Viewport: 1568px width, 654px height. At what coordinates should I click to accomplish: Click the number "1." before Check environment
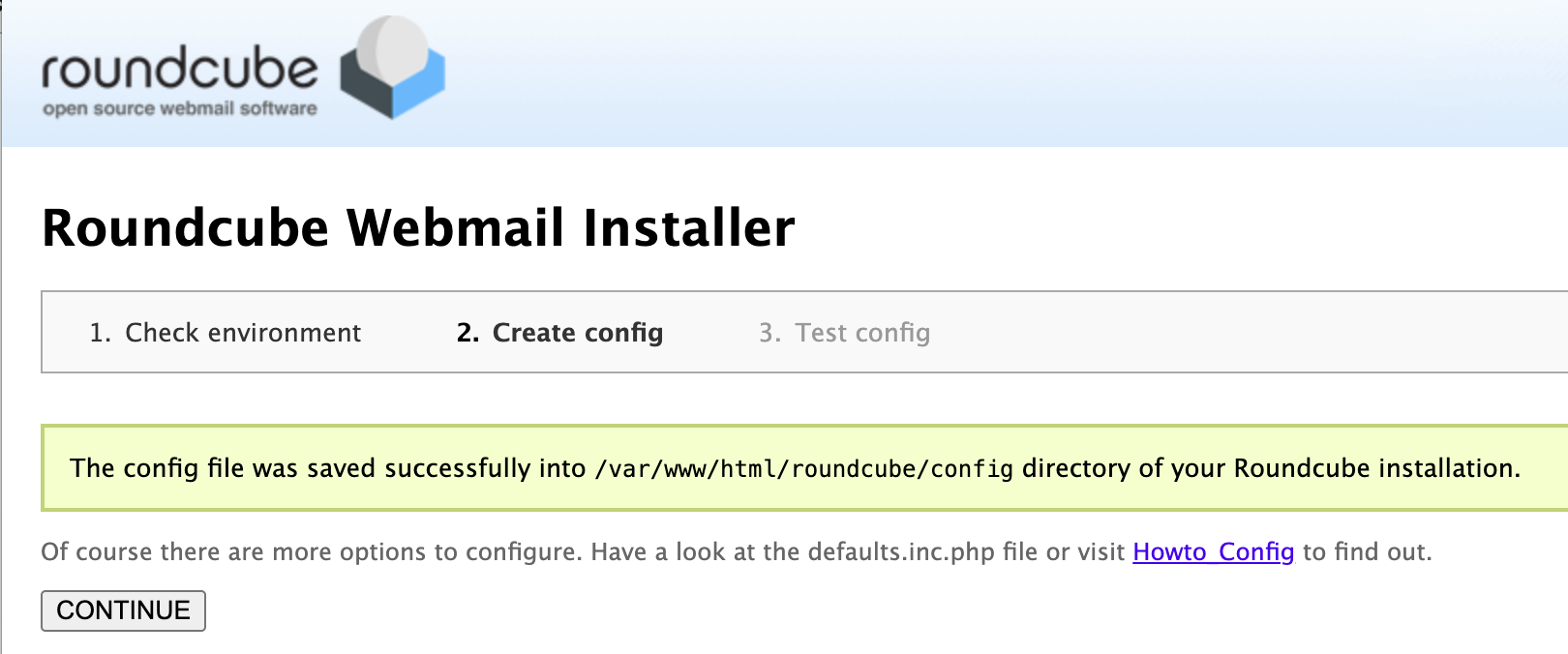(x=100, y=333)
